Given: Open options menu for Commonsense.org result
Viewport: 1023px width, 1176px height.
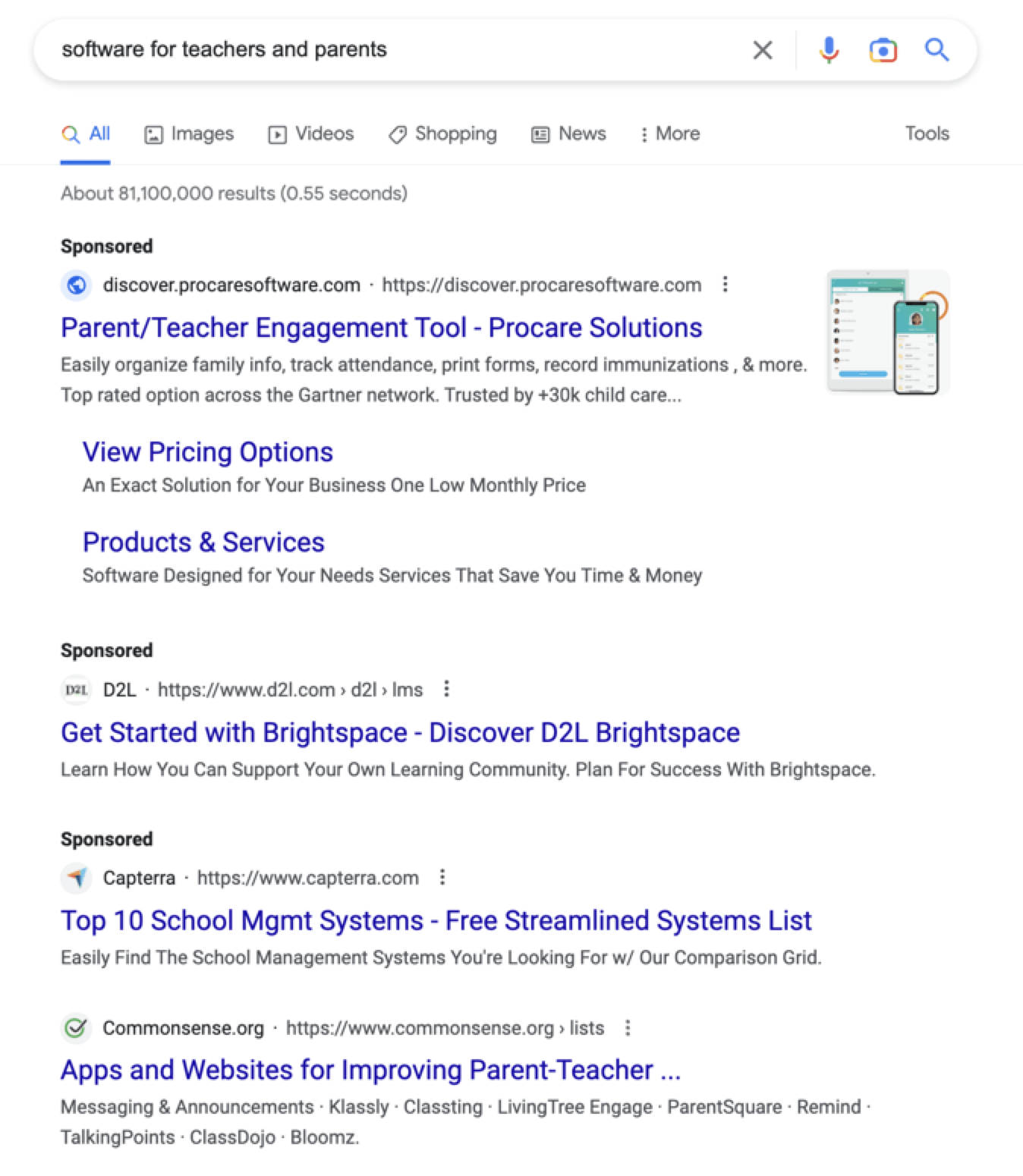Looking at the screenshot, I should coord(628,1028).
